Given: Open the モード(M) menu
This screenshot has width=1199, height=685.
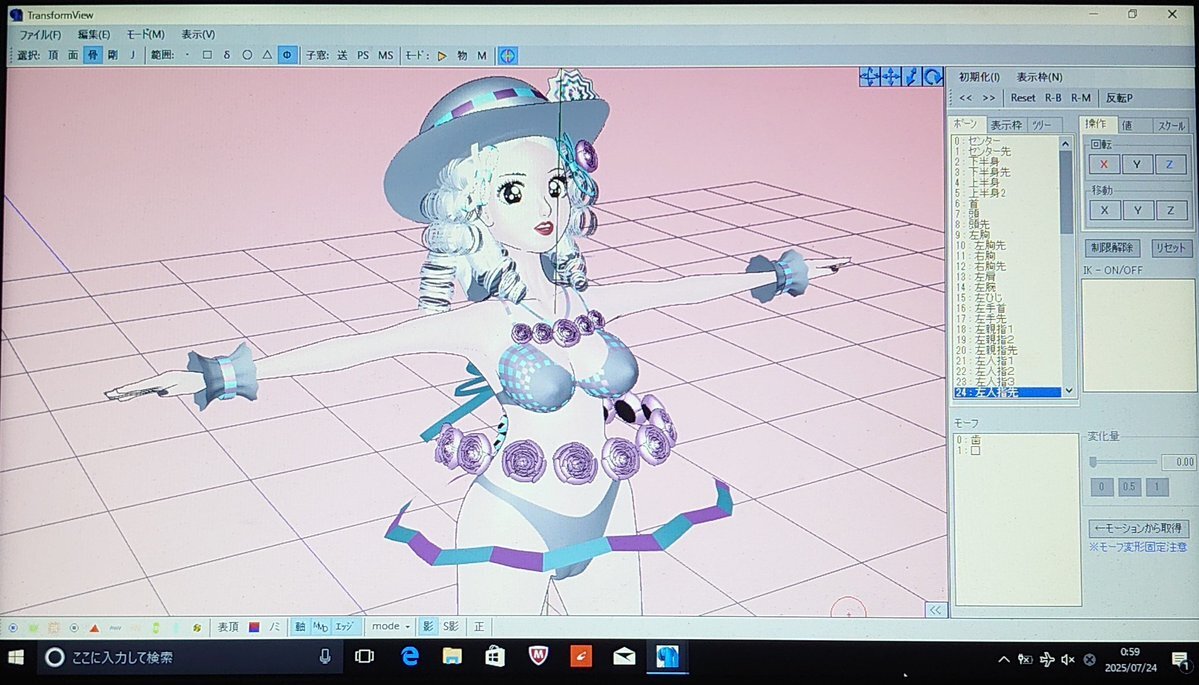Looking at the screenshot, I should point(145,34).
